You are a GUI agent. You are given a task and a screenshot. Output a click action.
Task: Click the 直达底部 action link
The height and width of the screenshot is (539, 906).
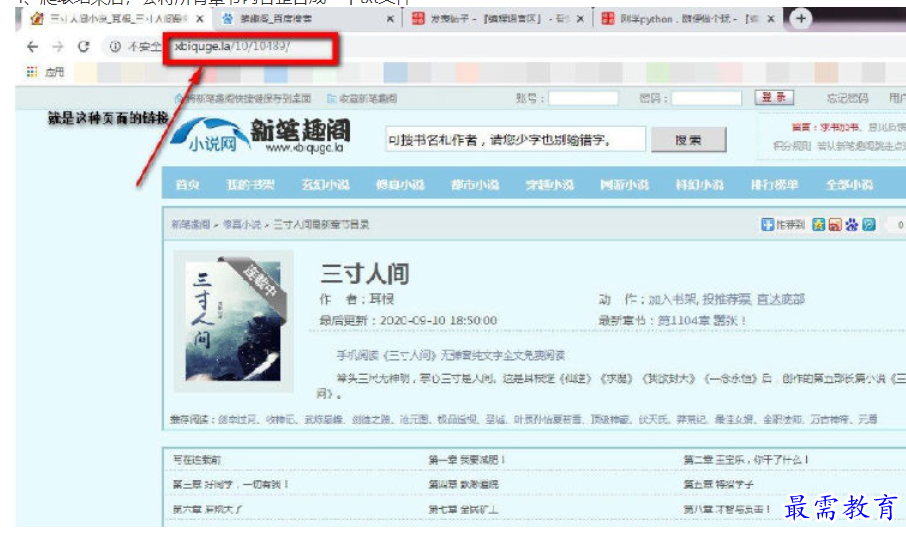[x=781, y=299]
